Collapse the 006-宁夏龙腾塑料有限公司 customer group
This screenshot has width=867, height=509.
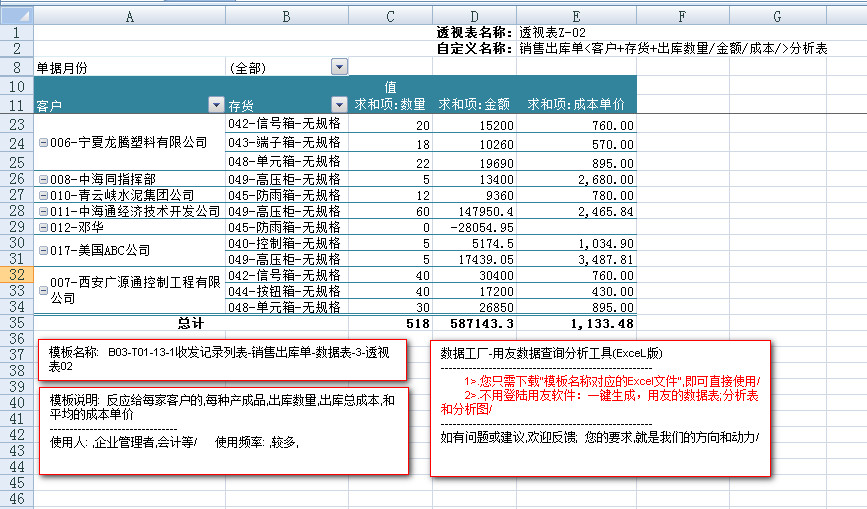42,143
